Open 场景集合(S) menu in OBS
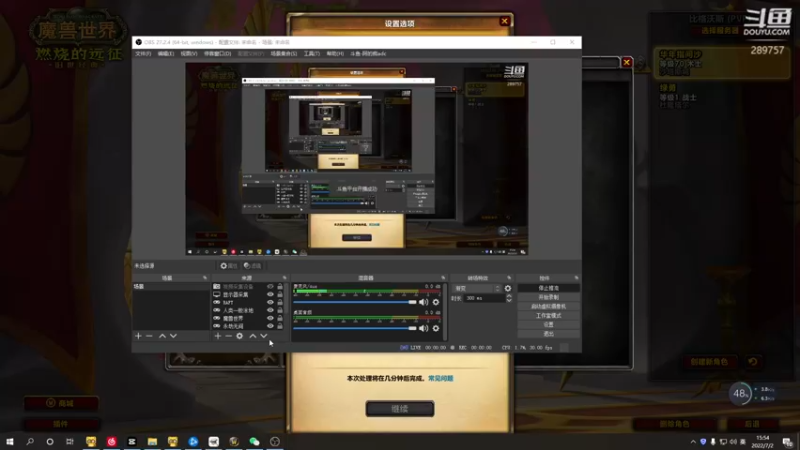This screenshot has width=800, height=450. [284, 54]
